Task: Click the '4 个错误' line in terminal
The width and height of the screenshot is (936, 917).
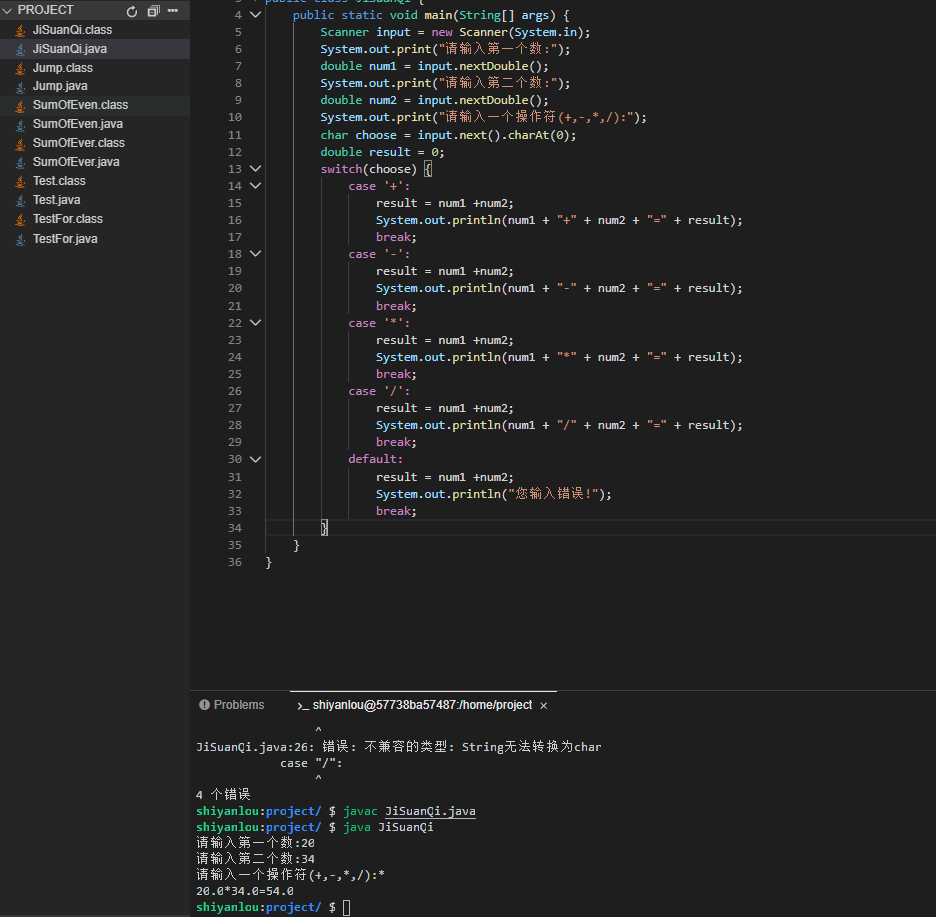Action: click(x=223, y=795)
